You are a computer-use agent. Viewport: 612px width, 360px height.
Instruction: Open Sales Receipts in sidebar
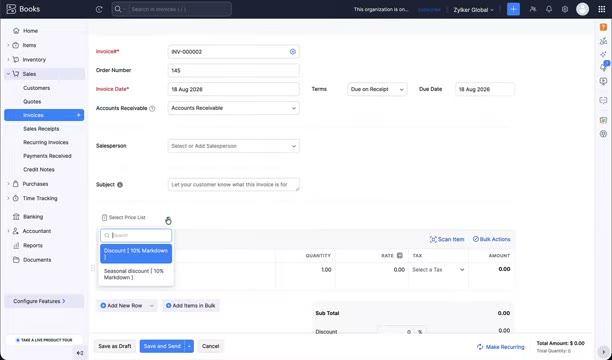point(41,129)
